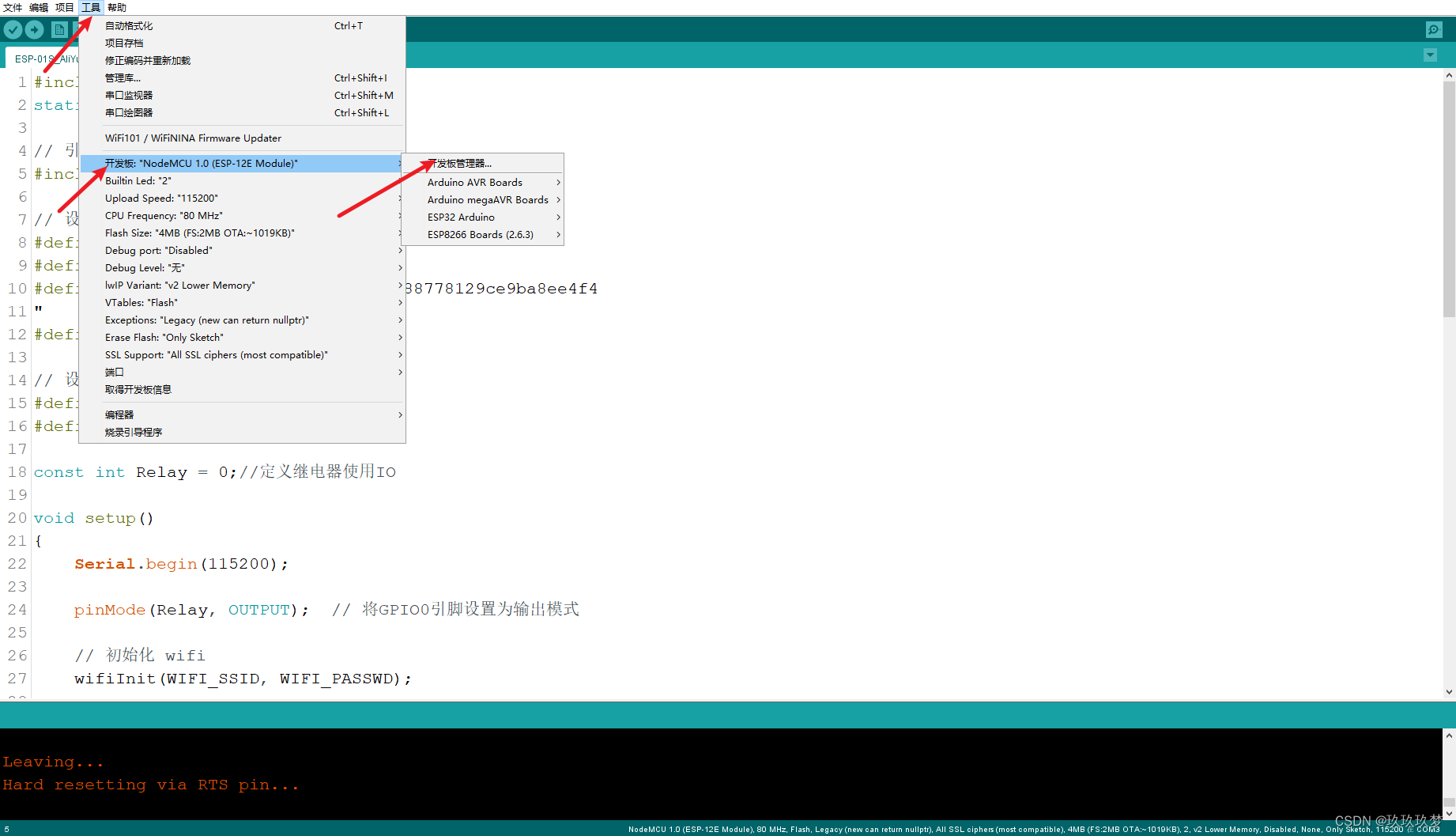Click the editor scrollbar up arrow
This screenshot has width=1456, height=836.
coord(1449,75)
